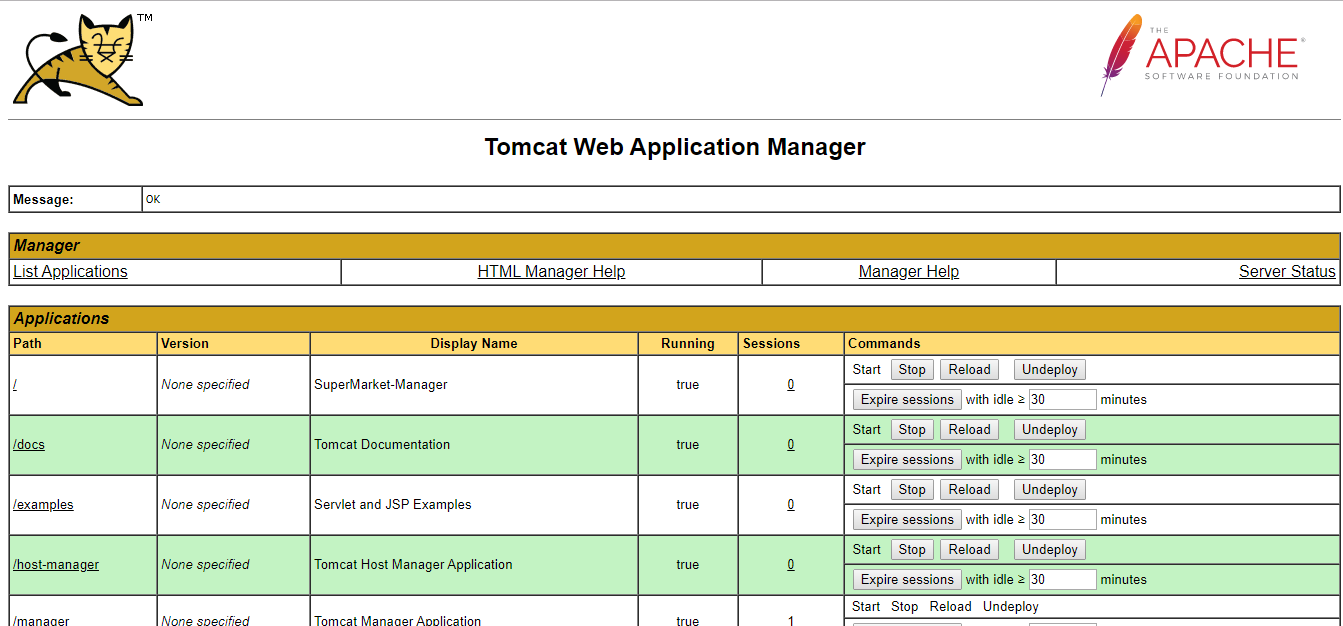Screen dimensions: 1343x626
Task: Click the Apache Software Foundation logo
Action: (1202, 55)
